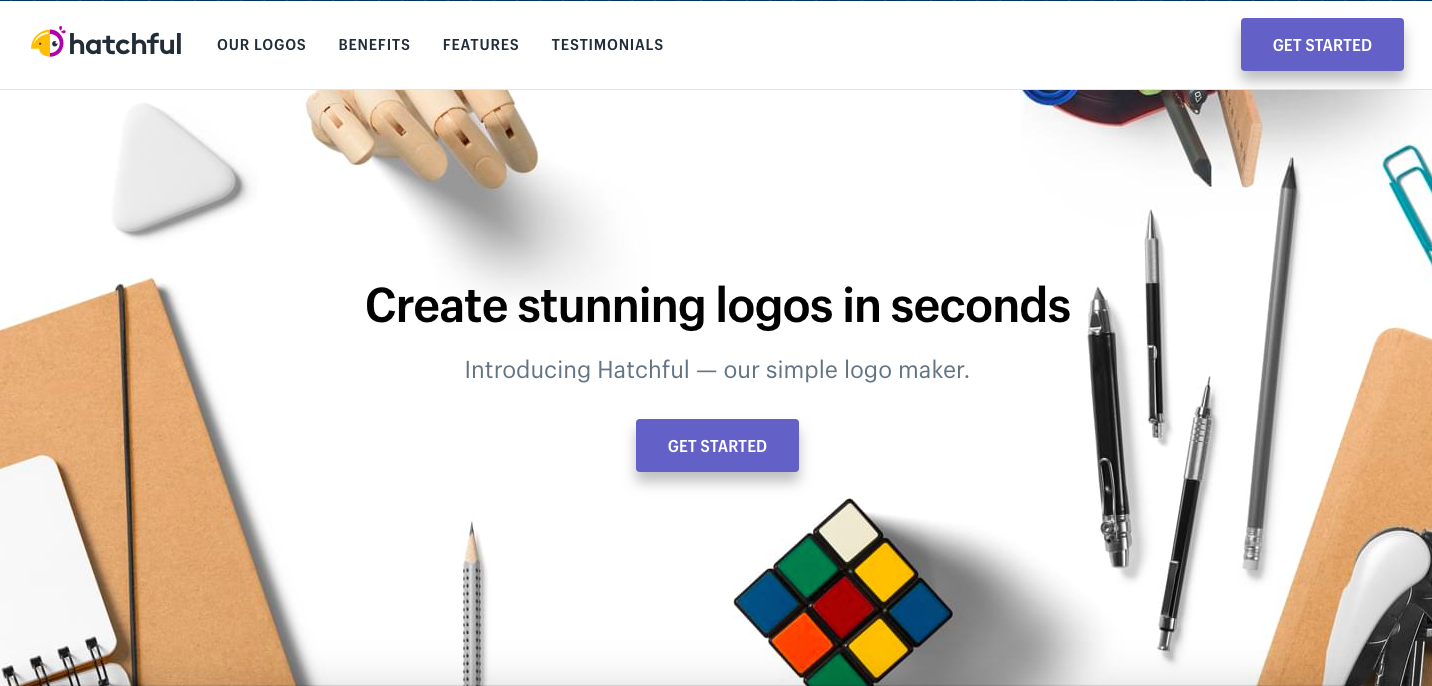Viewport: 1432px width, 686px height.
Task: Click the Hatchful bird logo icon
Action: coord(48,43)
